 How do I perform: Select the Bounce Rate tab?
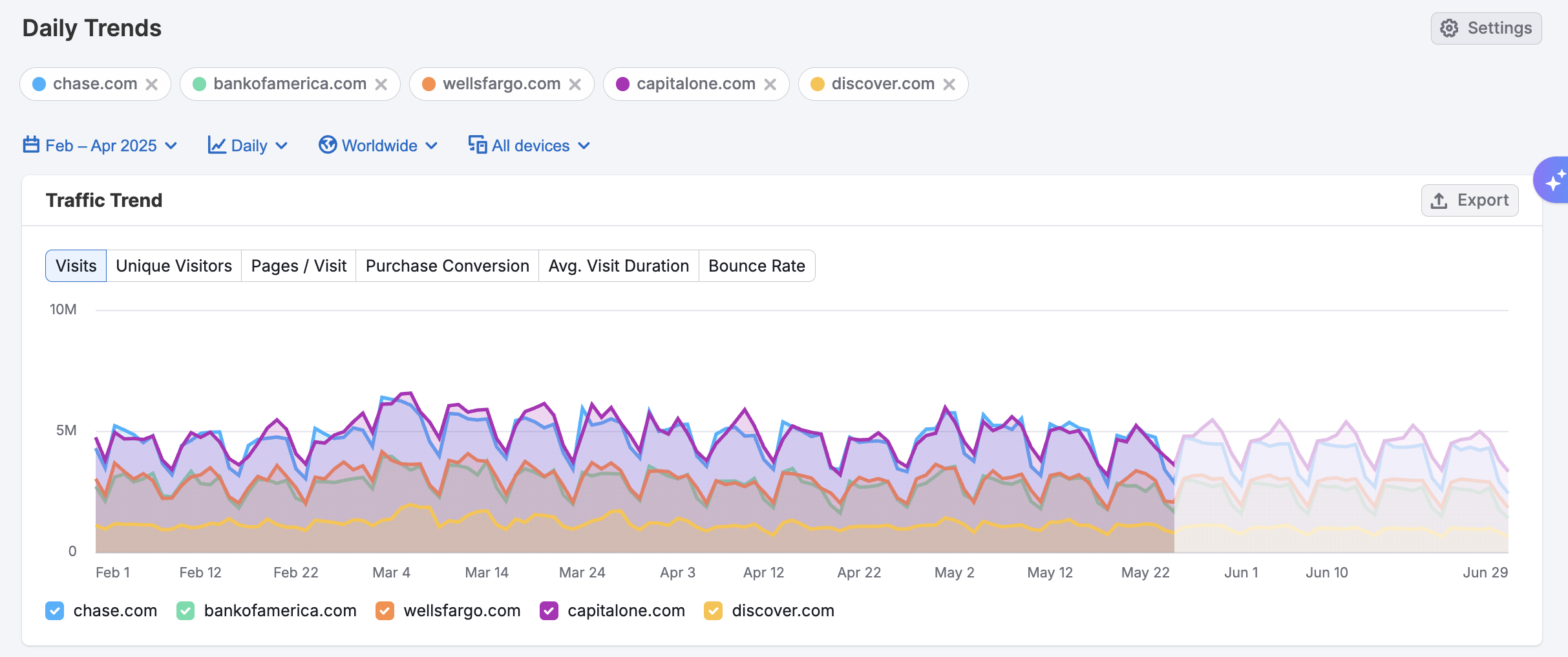(756, 266)
